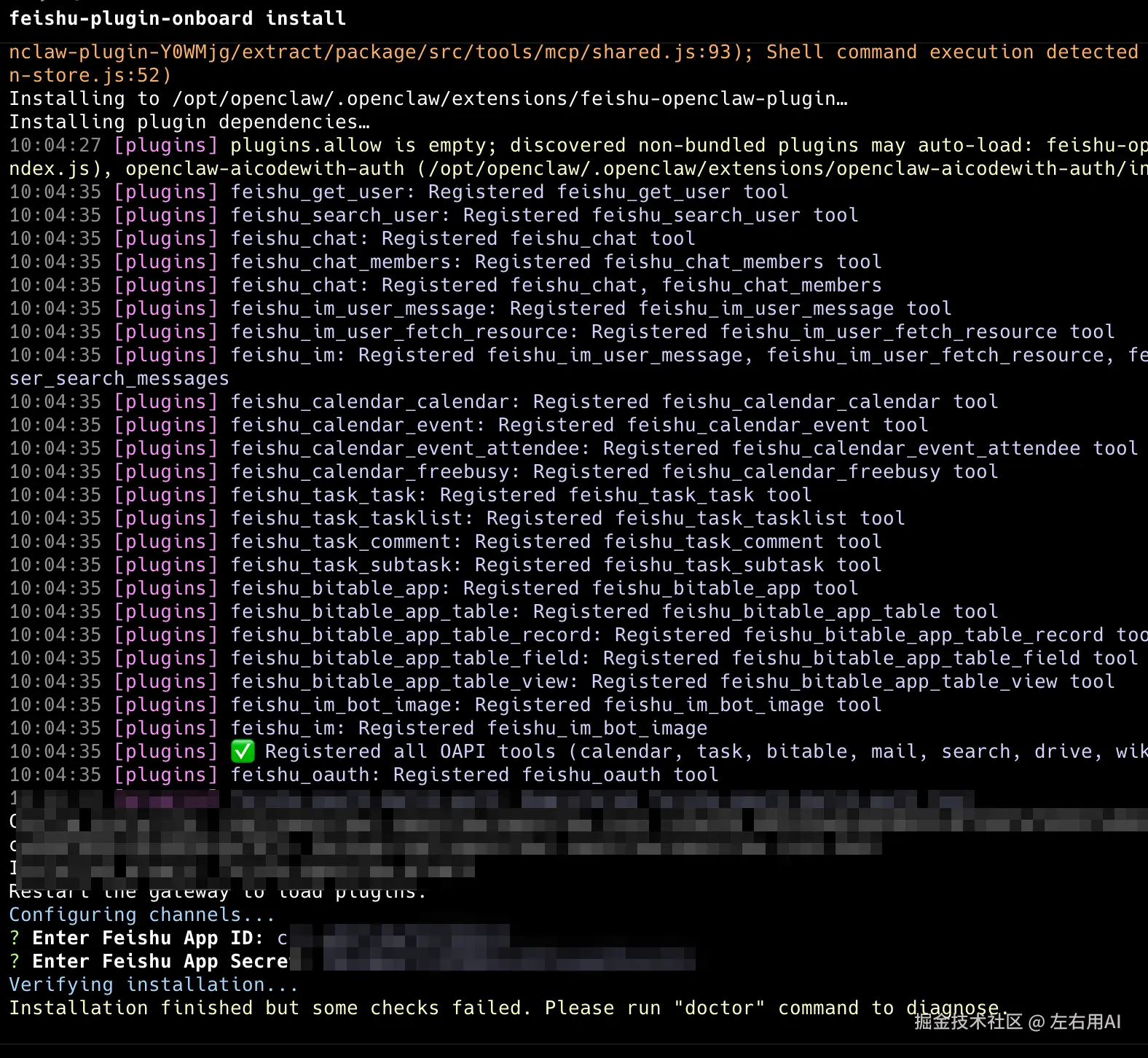Click the "Verifying installation..." status line
The width and height of the screenshot is (1148, 1058).
(x=154, y=984)
